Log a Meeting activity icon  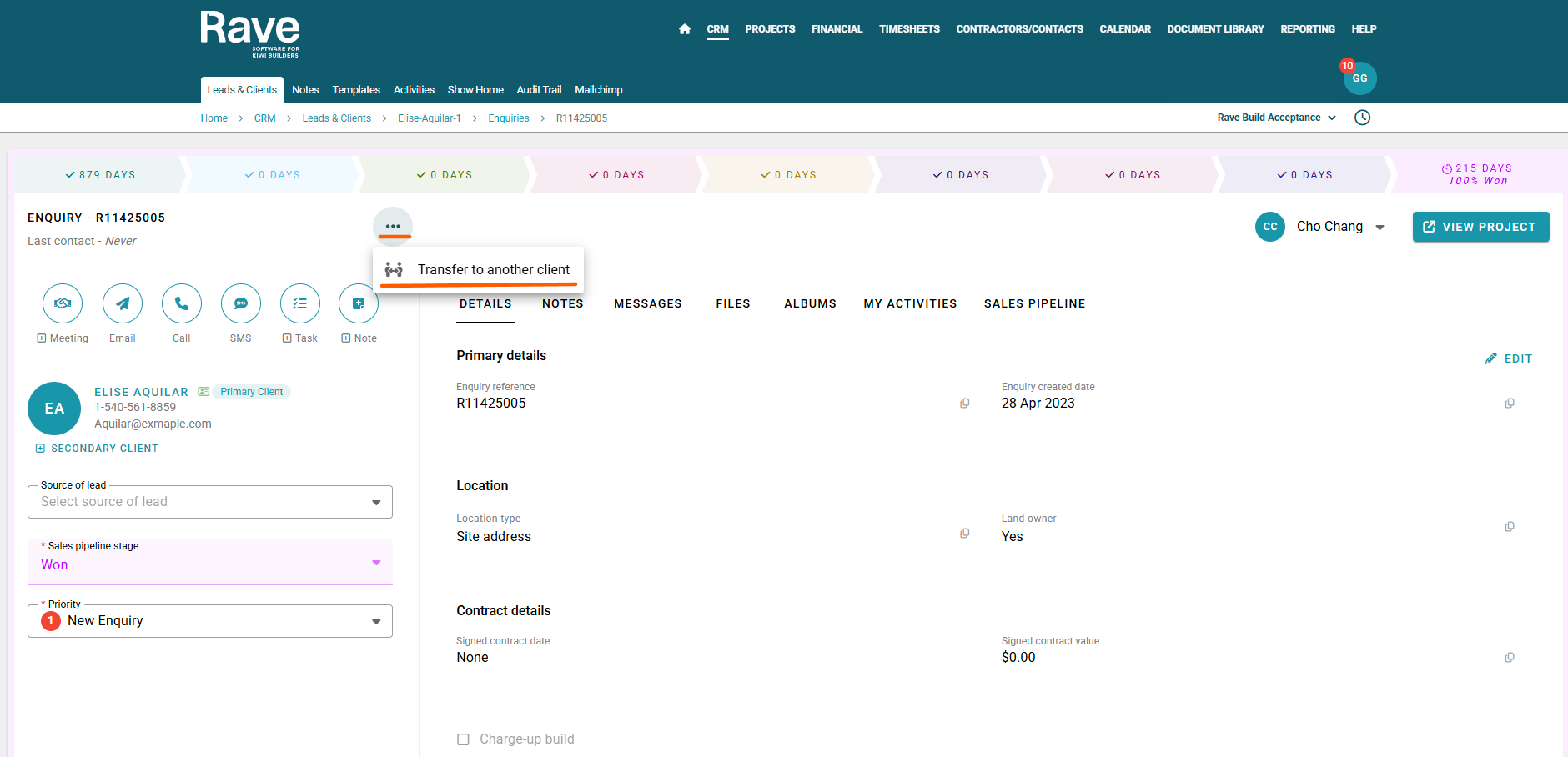tap(63, 304)
